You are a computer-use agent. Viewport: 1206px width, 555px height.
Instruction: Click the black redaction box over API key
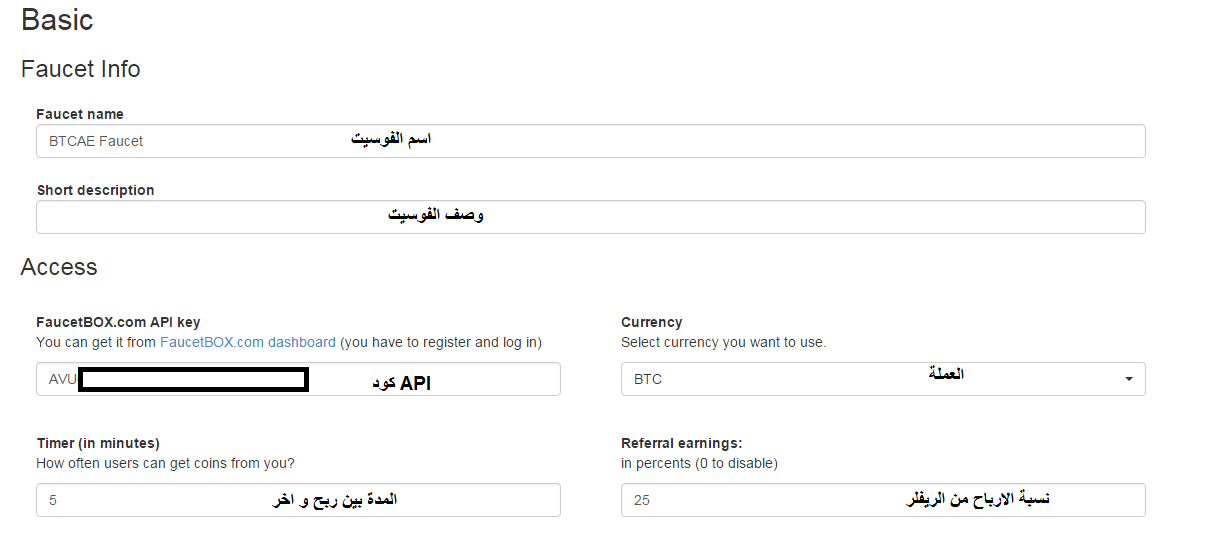pyautogui.click(x=193, y=380)
